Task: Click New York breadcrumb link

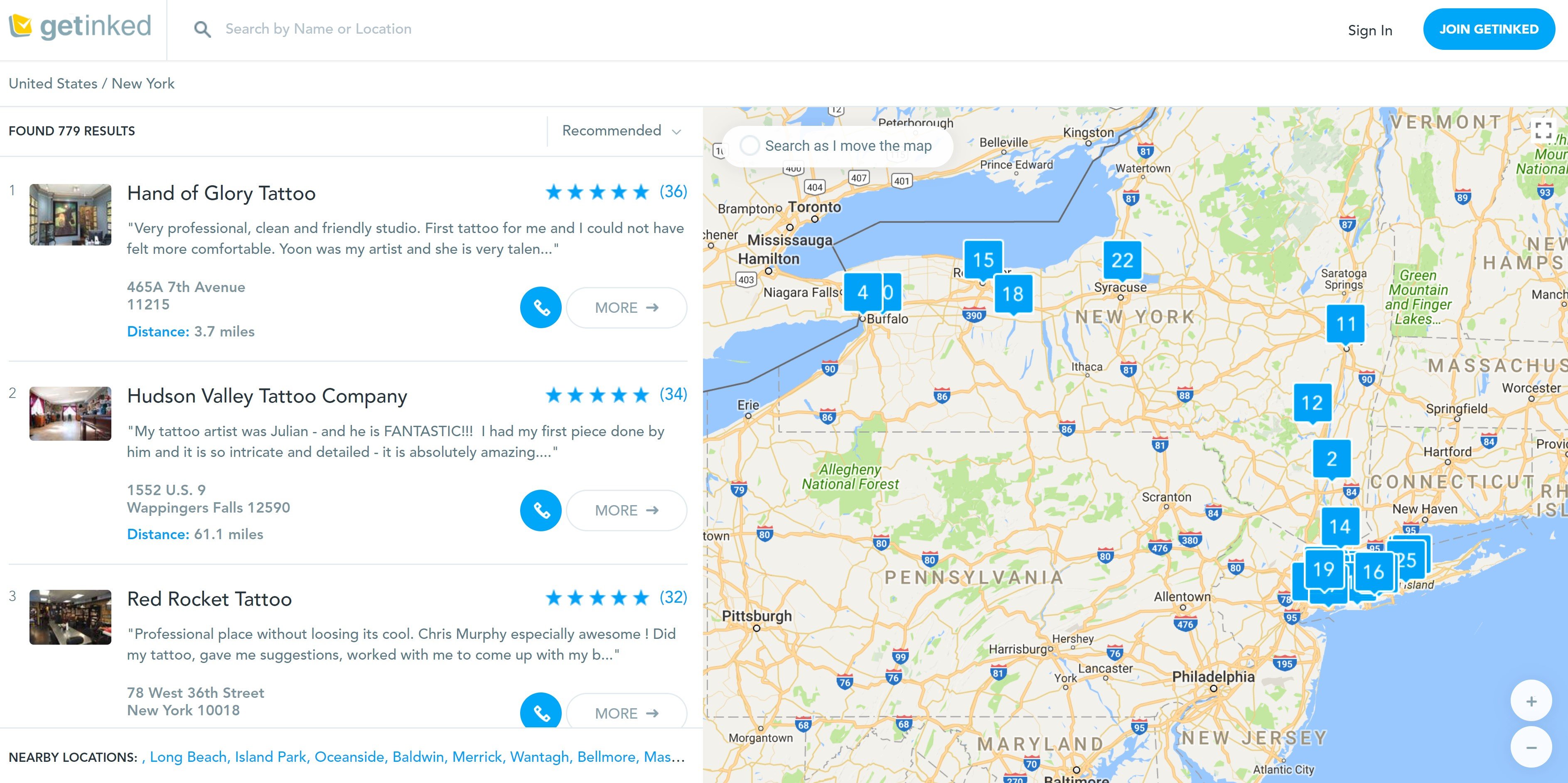Action: pos(143,83)
